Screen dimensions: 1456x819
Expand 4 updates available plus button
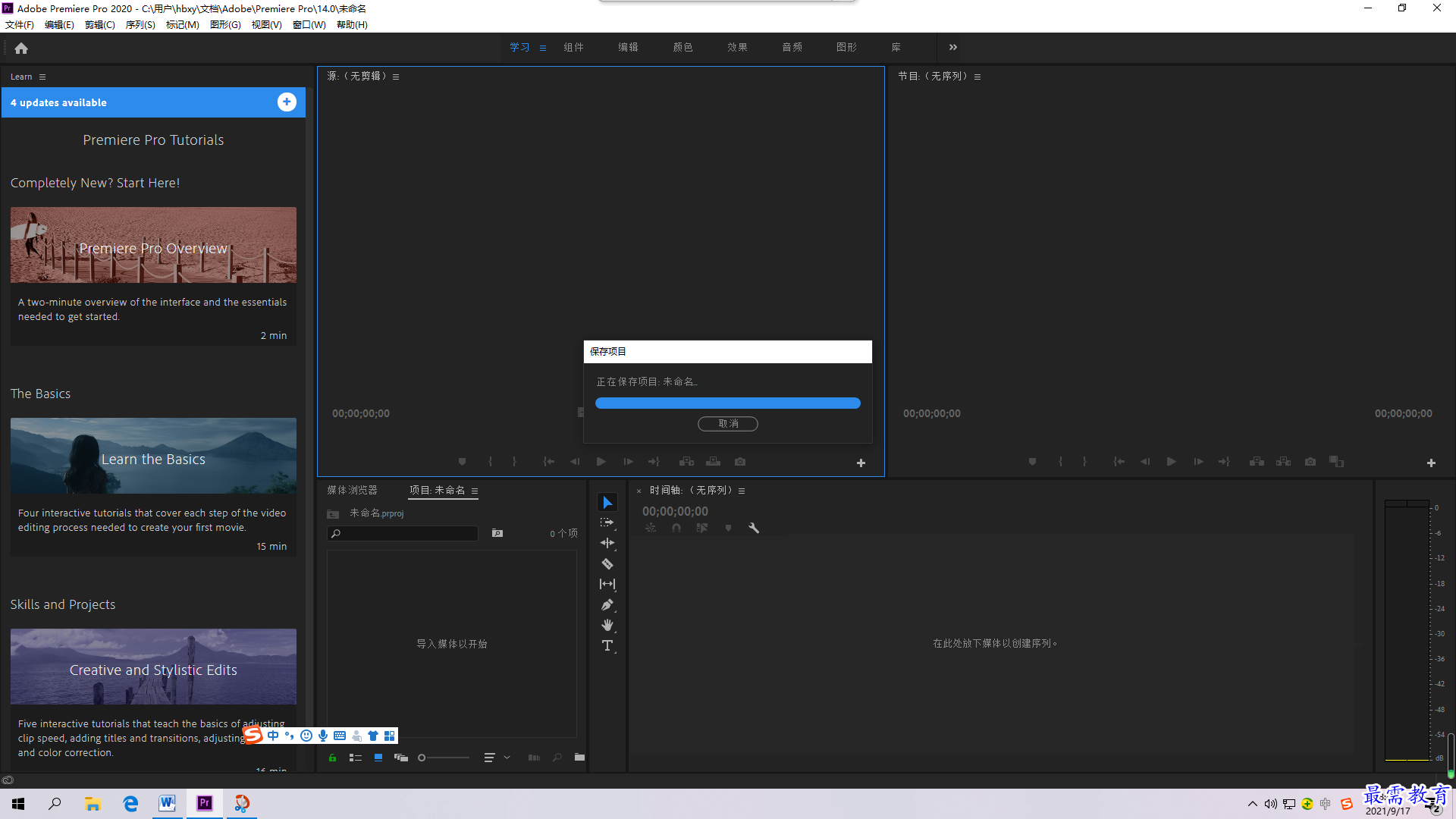pyautogui.click(x=287, y=102)
